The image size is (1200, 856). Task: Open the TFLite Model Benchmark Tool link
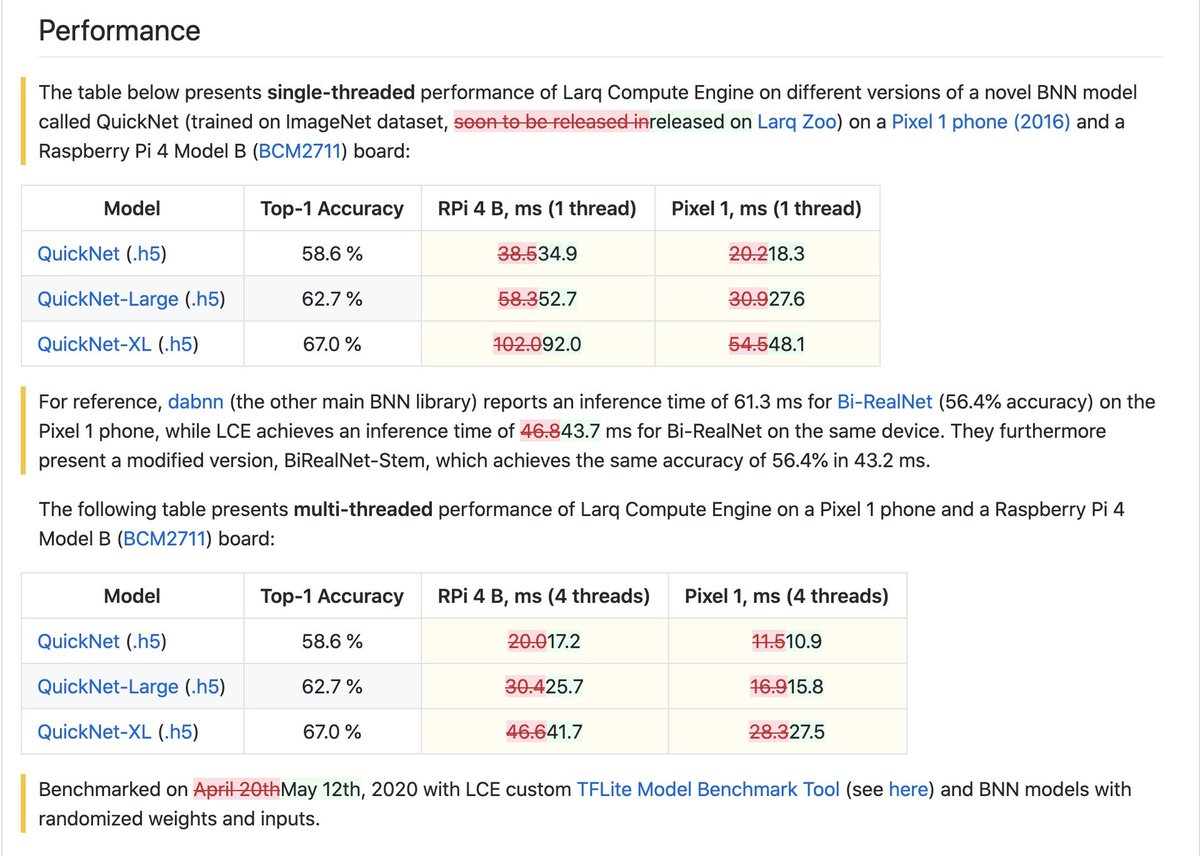click(708, 789)
